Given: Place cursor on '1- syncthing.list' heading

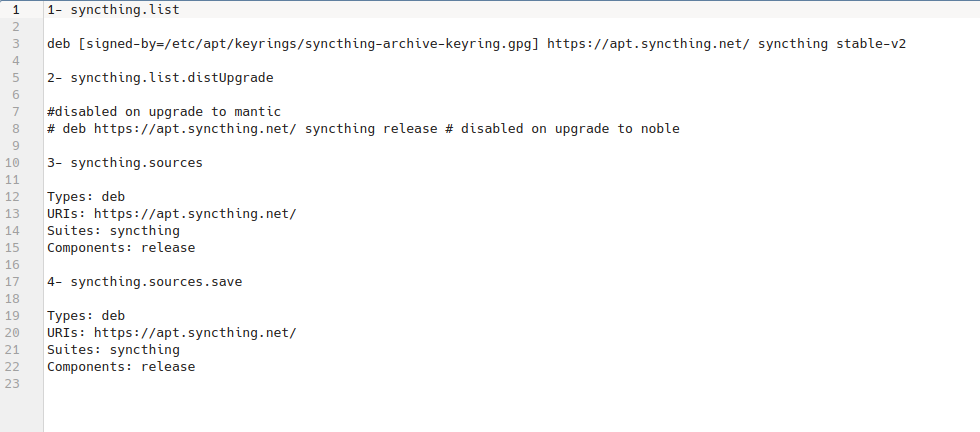Looking at the screenshot, I should click(x=113, y=10).
